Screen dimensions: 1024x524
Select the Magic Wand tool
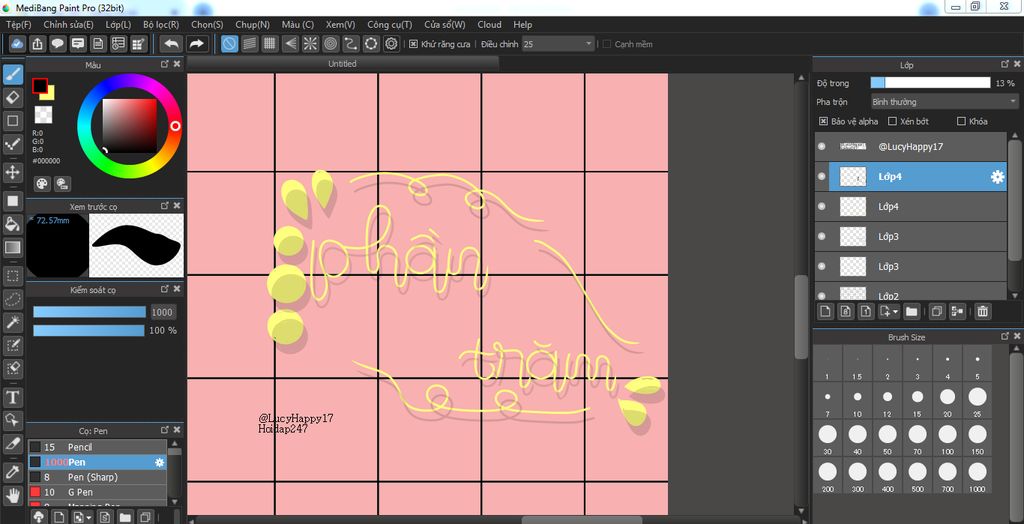coord(12,322)
